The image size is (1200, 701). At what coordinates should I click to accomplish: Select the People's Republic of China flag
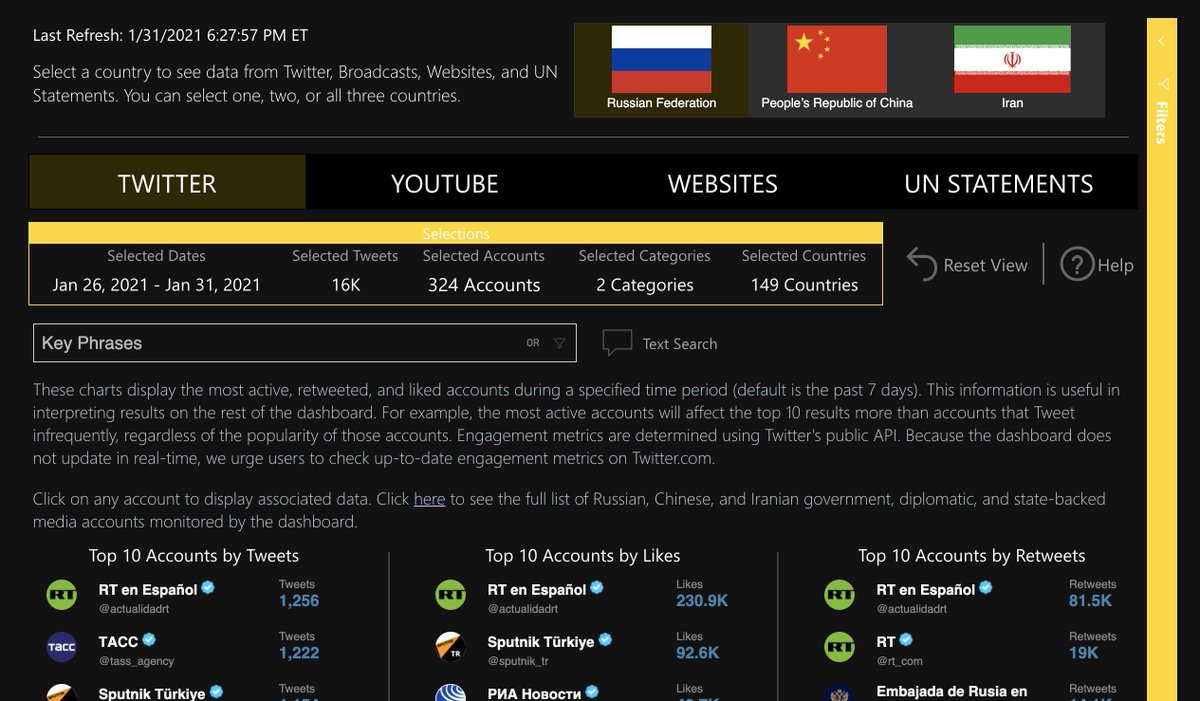[837, 60]
